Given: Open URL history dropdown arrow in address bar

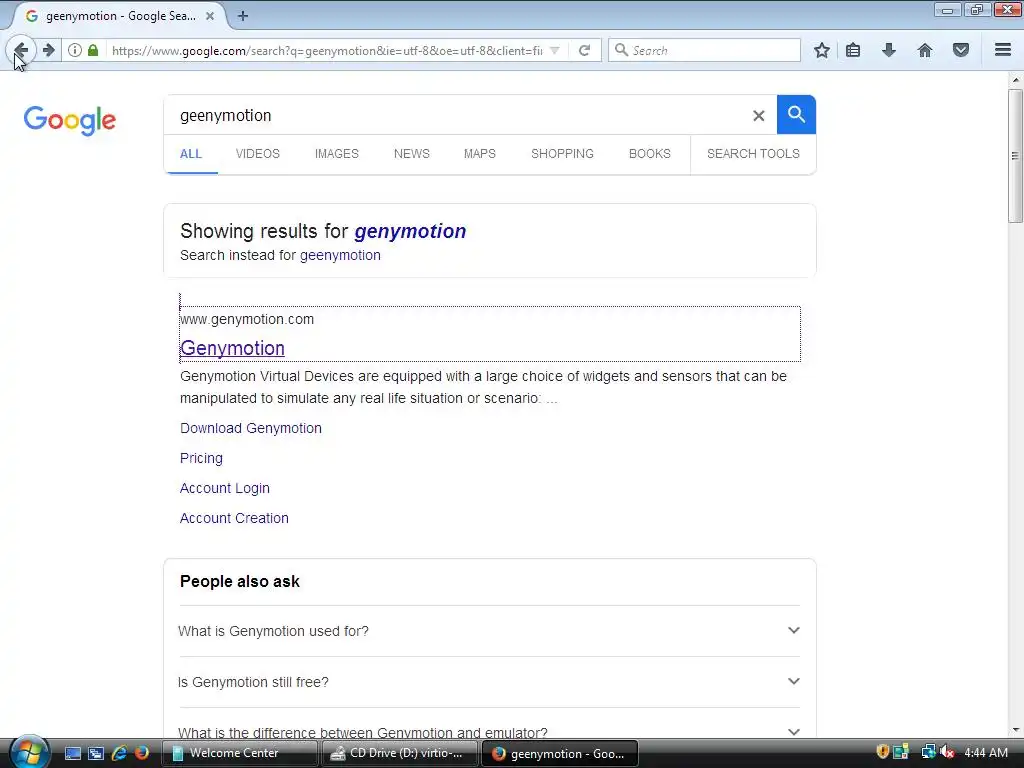Looking at the screenshot, I should point(554,50).
